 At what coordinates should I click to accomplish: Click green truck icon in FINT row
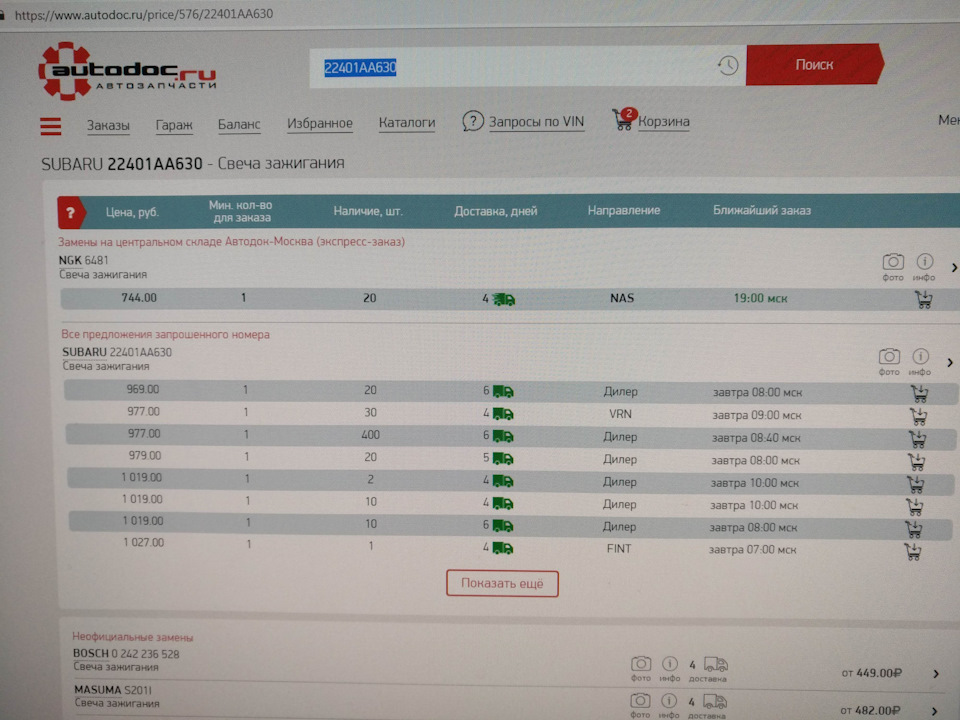[503, 548]
